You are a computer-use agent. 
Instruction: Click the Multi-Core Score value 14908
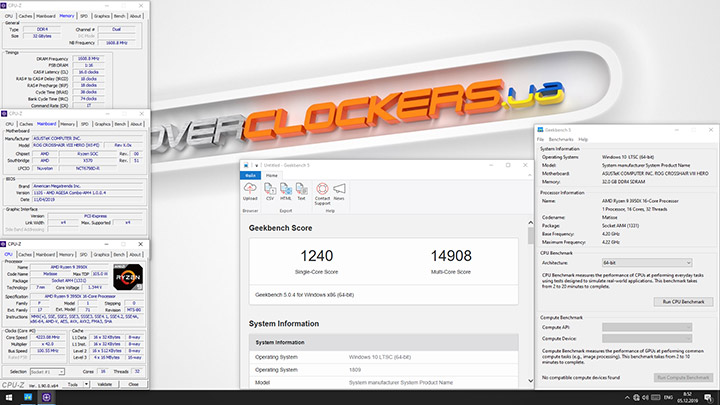[x=451, y=256]
